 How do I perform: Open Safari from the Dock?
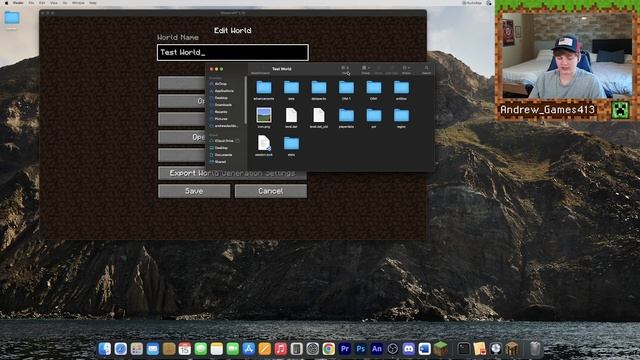[x=120, y=349]
